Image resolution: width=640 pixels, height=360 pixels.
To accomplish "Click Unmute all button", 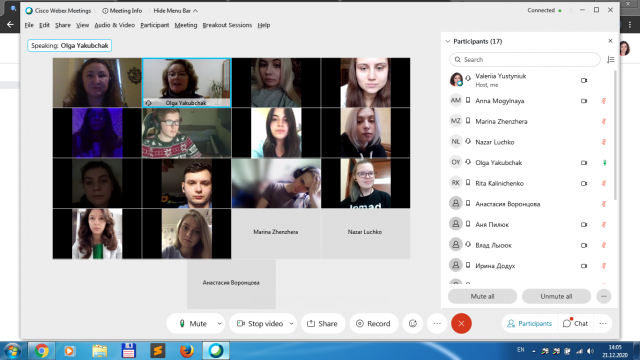I will 556,296.
